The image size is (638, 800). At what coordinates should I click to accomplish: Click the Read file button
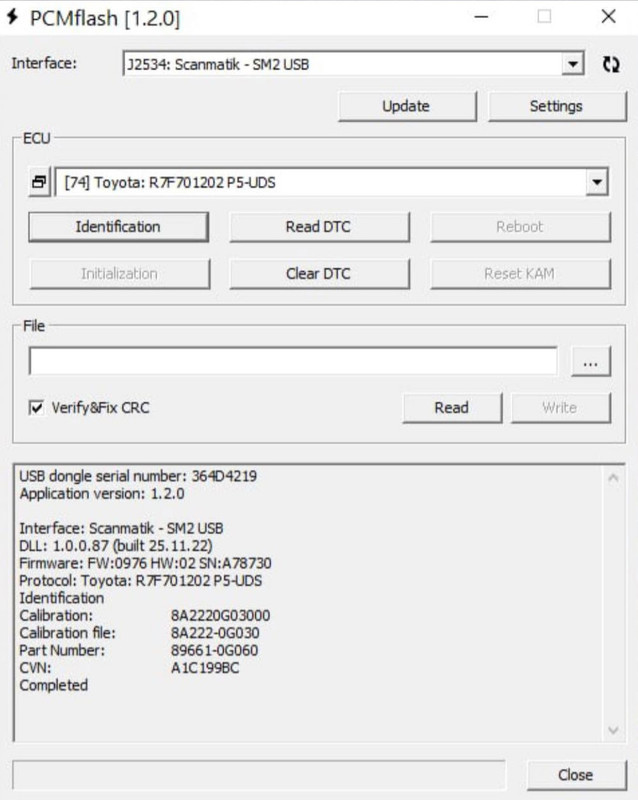452,408
